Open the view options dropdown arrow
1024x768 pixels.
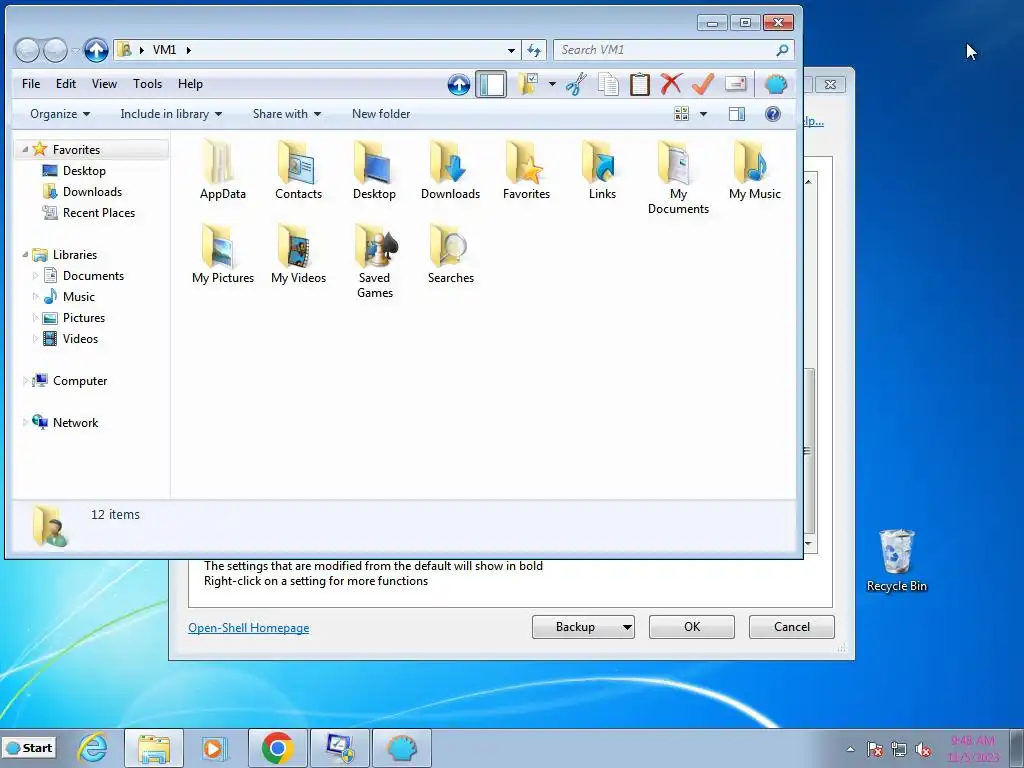tap(703, 114)
